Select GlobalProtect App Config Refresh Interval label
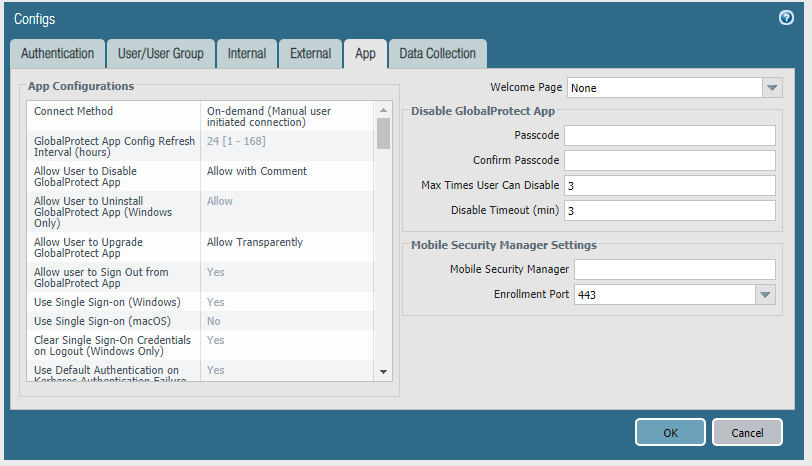Image resolution: width=812 pixels, height=466 pixels. click(x=113, y=146)
